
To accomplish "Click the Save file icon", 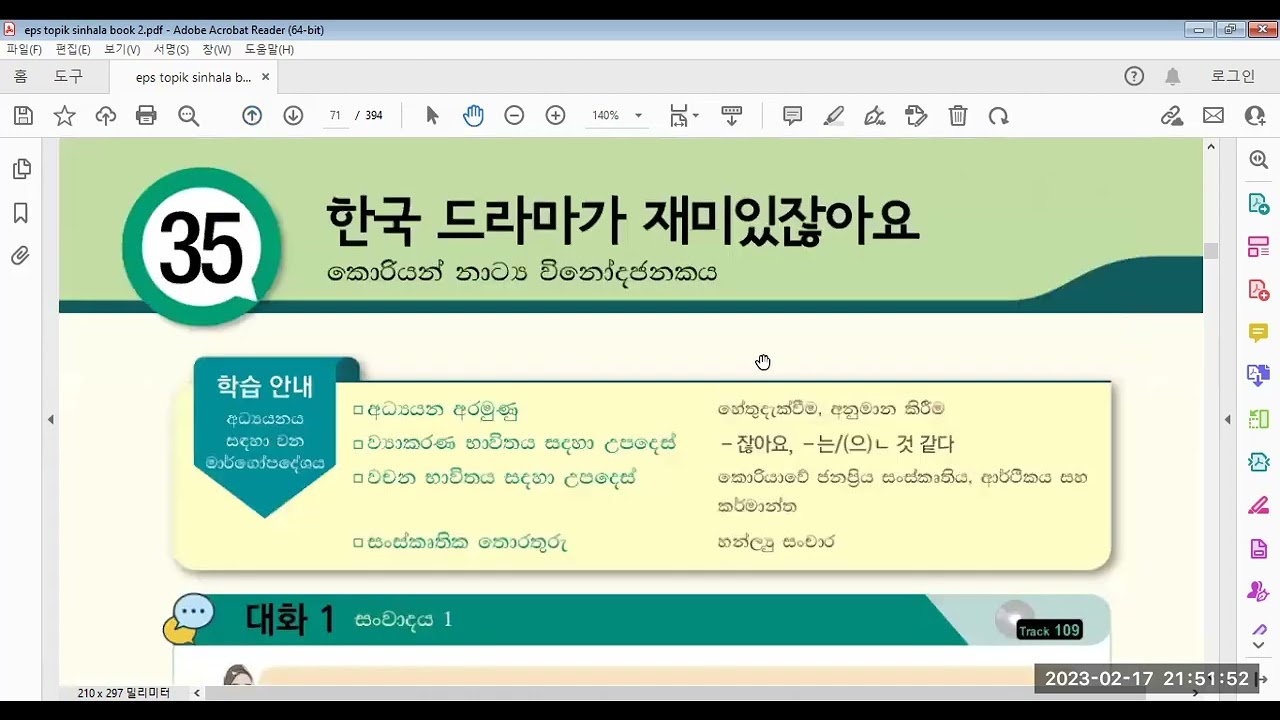I will coord(23,116).
